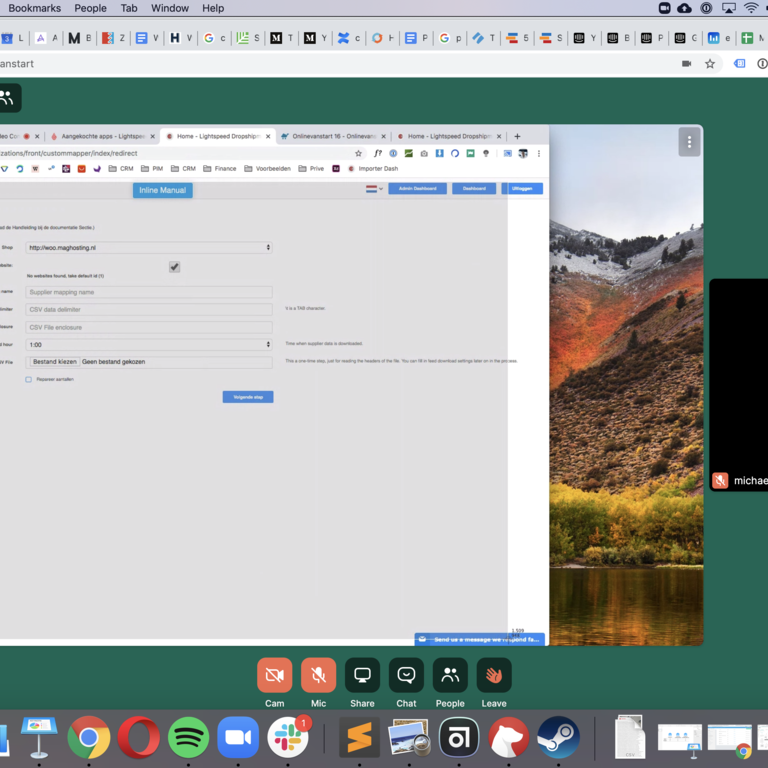Expand the Shop dropdown showing woo.maghosting.nl
This screenshot has height=768, width=768.
tap(149, 247)
